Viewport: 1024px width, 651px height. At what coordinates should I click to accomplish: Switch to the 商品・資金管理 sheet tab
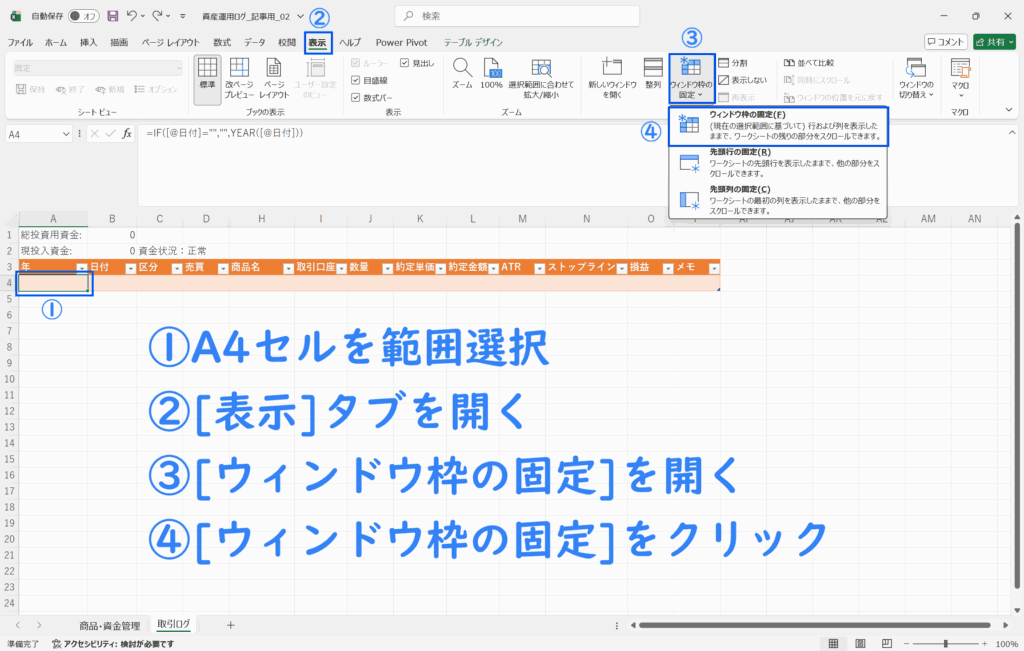coord(109,625)
